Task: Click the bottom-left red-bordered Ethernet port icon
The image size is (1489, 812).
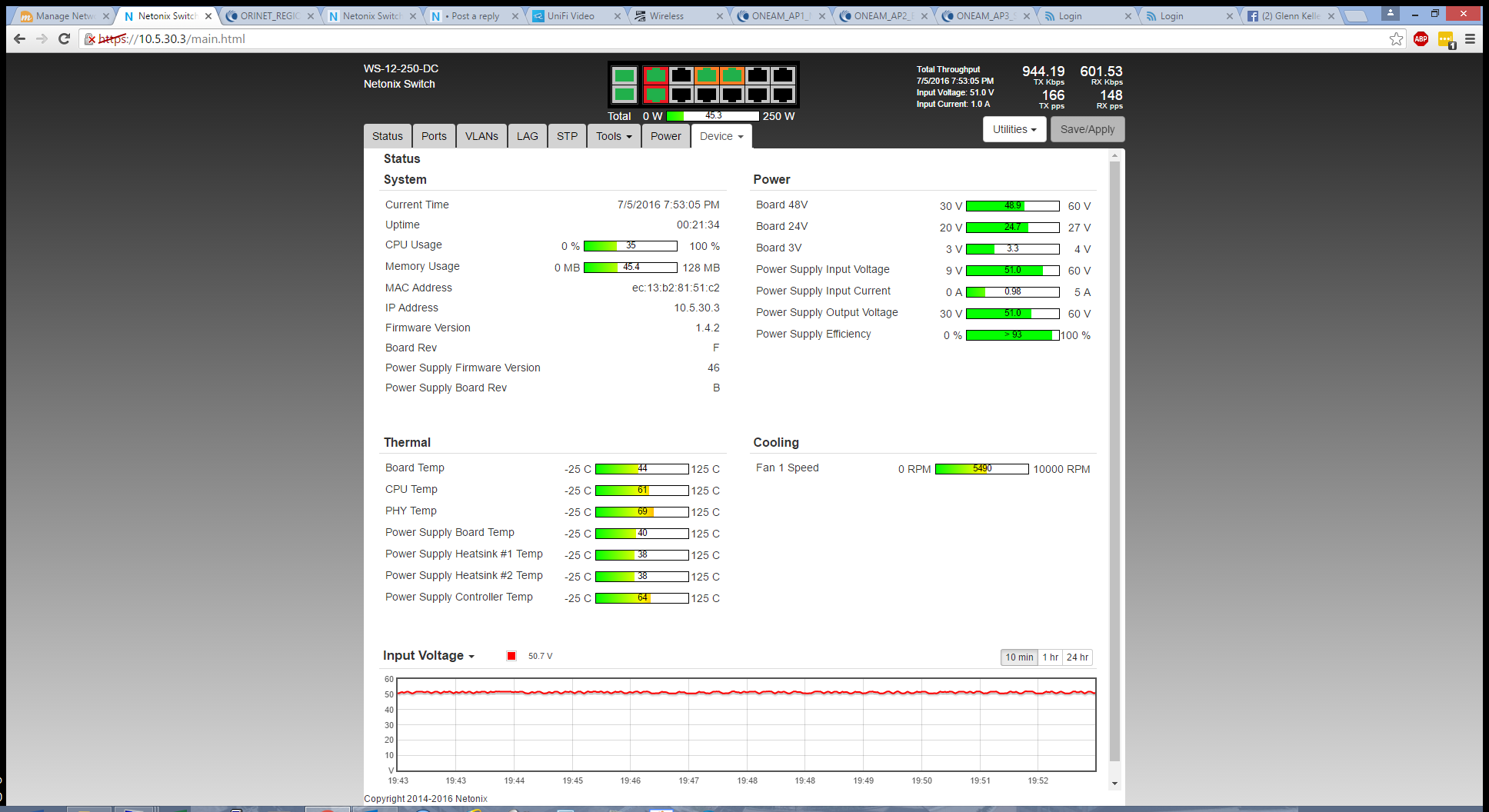Action: click(x=655, y=95)
